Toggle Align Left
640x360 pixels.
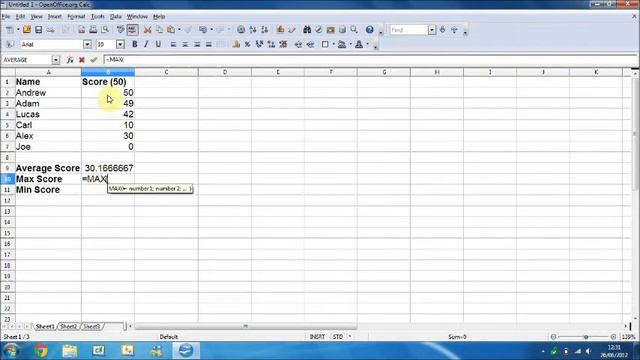click(173, 44)
